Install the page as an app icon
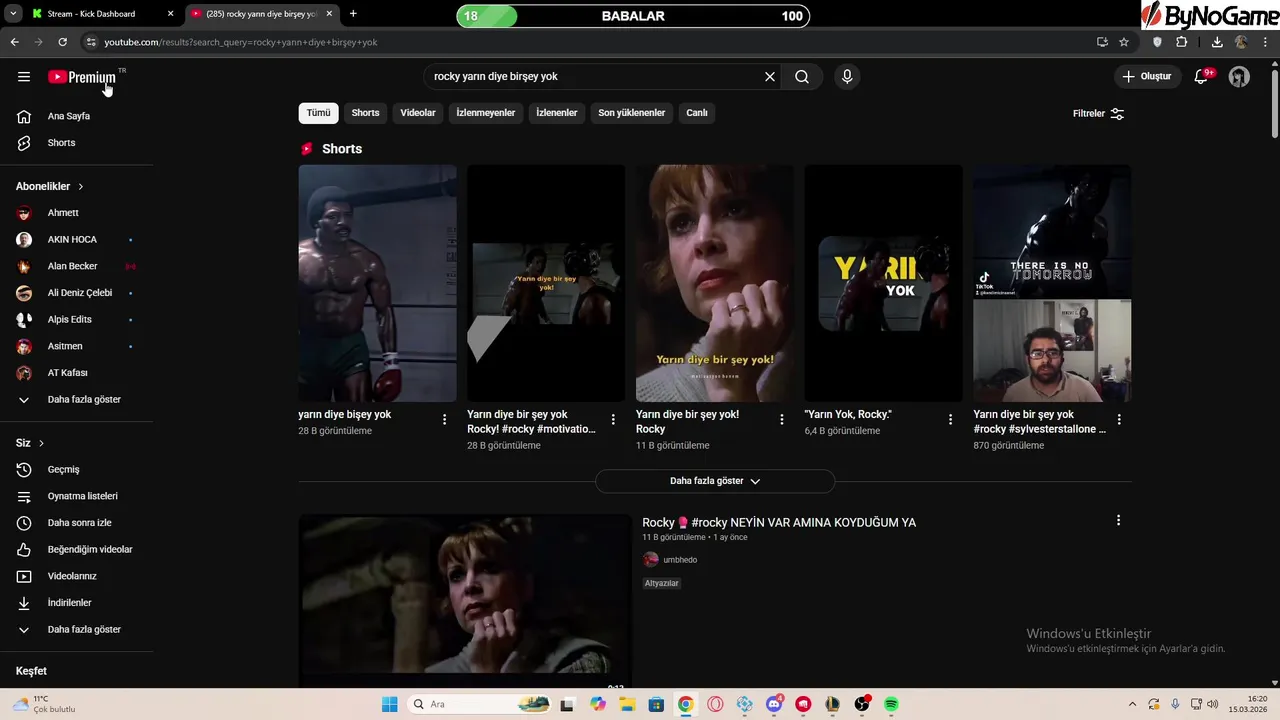This screenshot has width=1280, height=720. click(1102, 42)
